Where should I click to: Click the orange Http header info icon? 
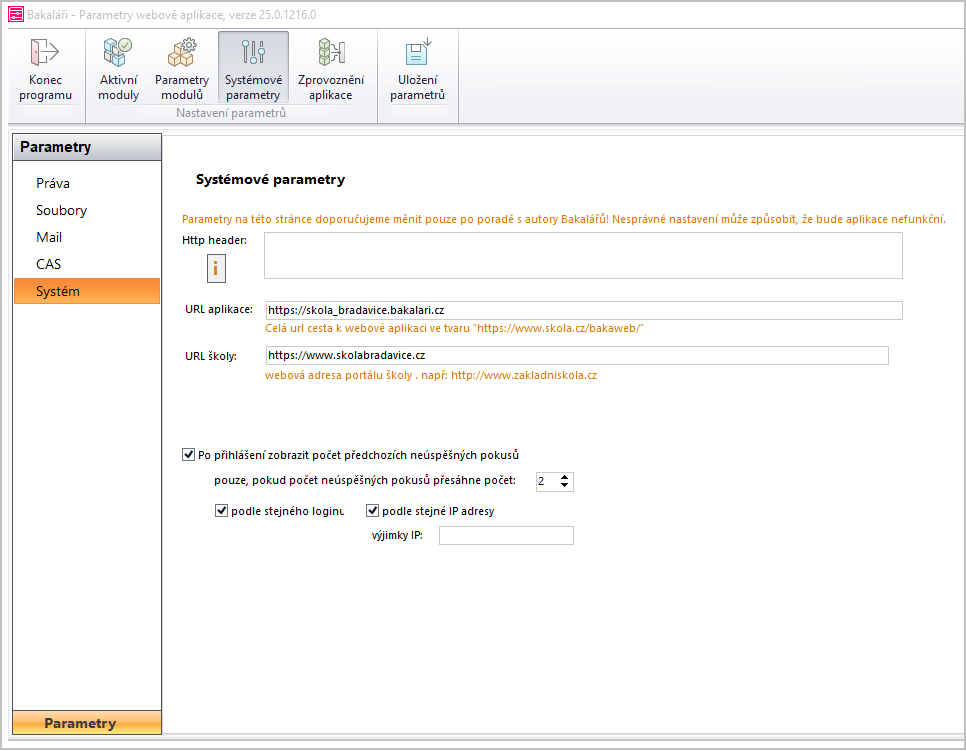click(x=215, y=268)
